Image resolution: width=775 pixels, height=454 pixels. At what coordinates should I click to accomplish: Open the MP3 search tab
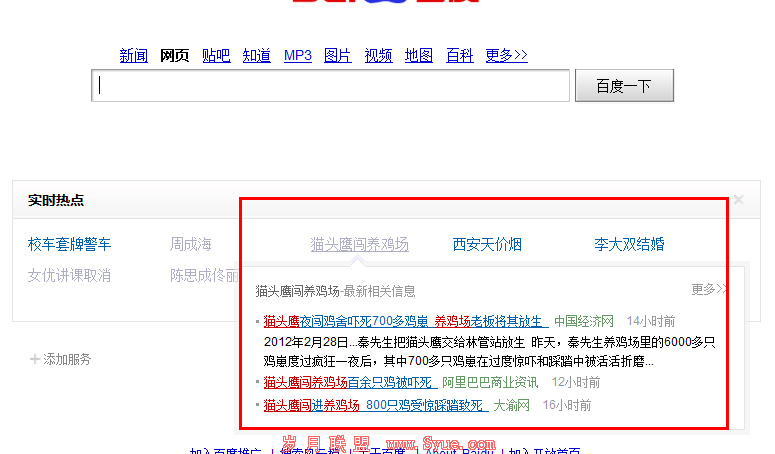point(298,56)
